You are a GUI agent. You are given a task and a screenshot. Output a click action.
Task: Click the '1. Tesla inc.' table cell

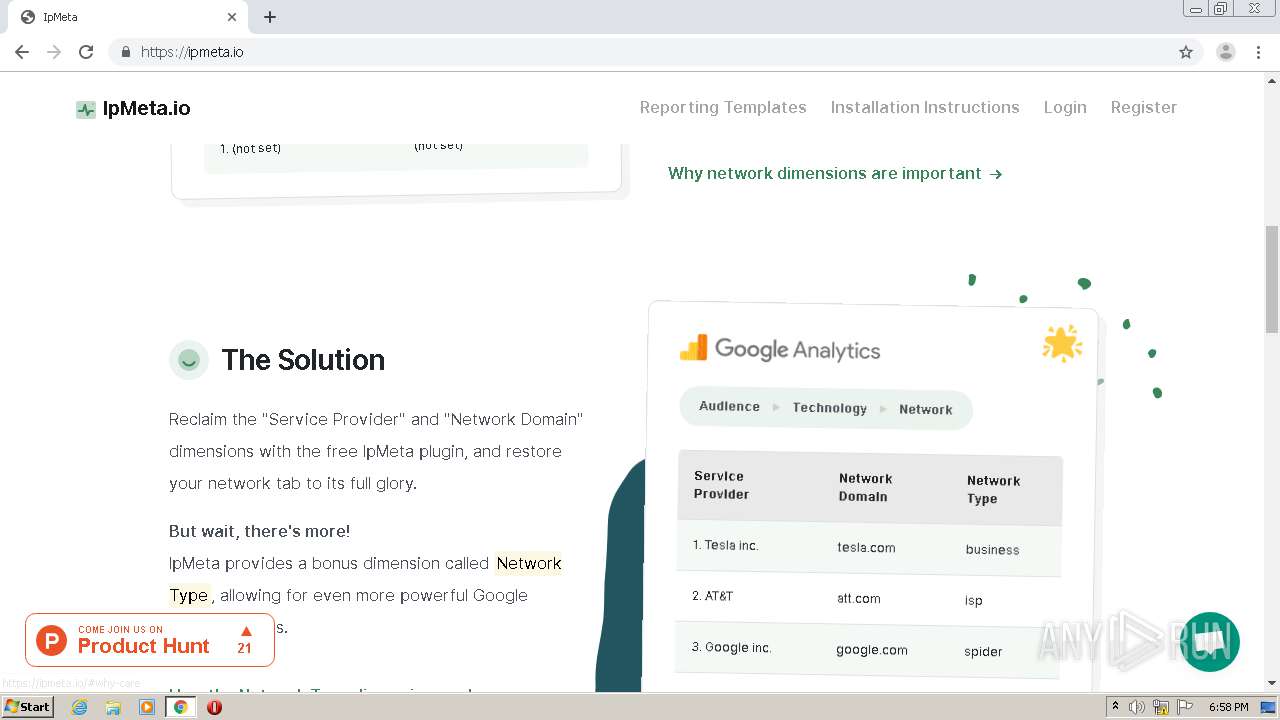(725, 545)
